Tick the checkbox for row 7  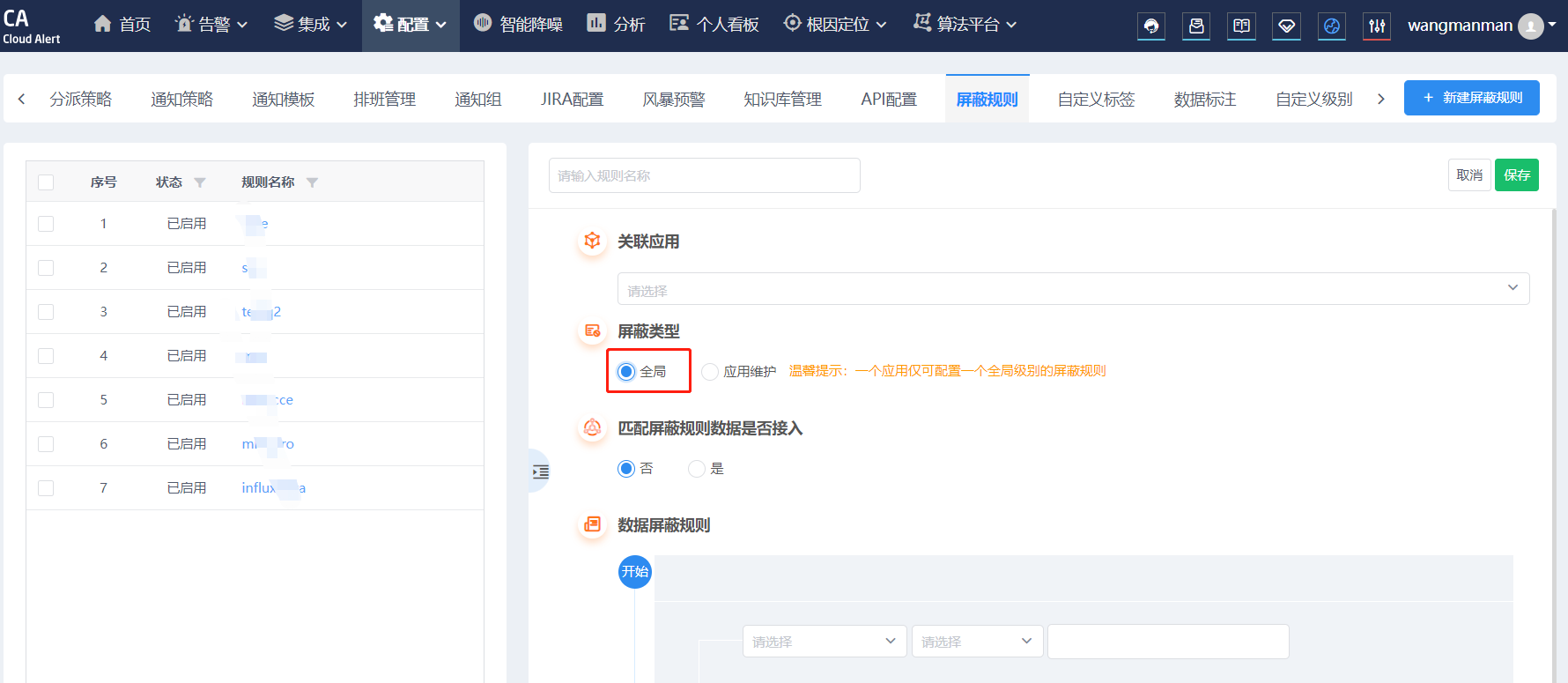click(46, 488)
